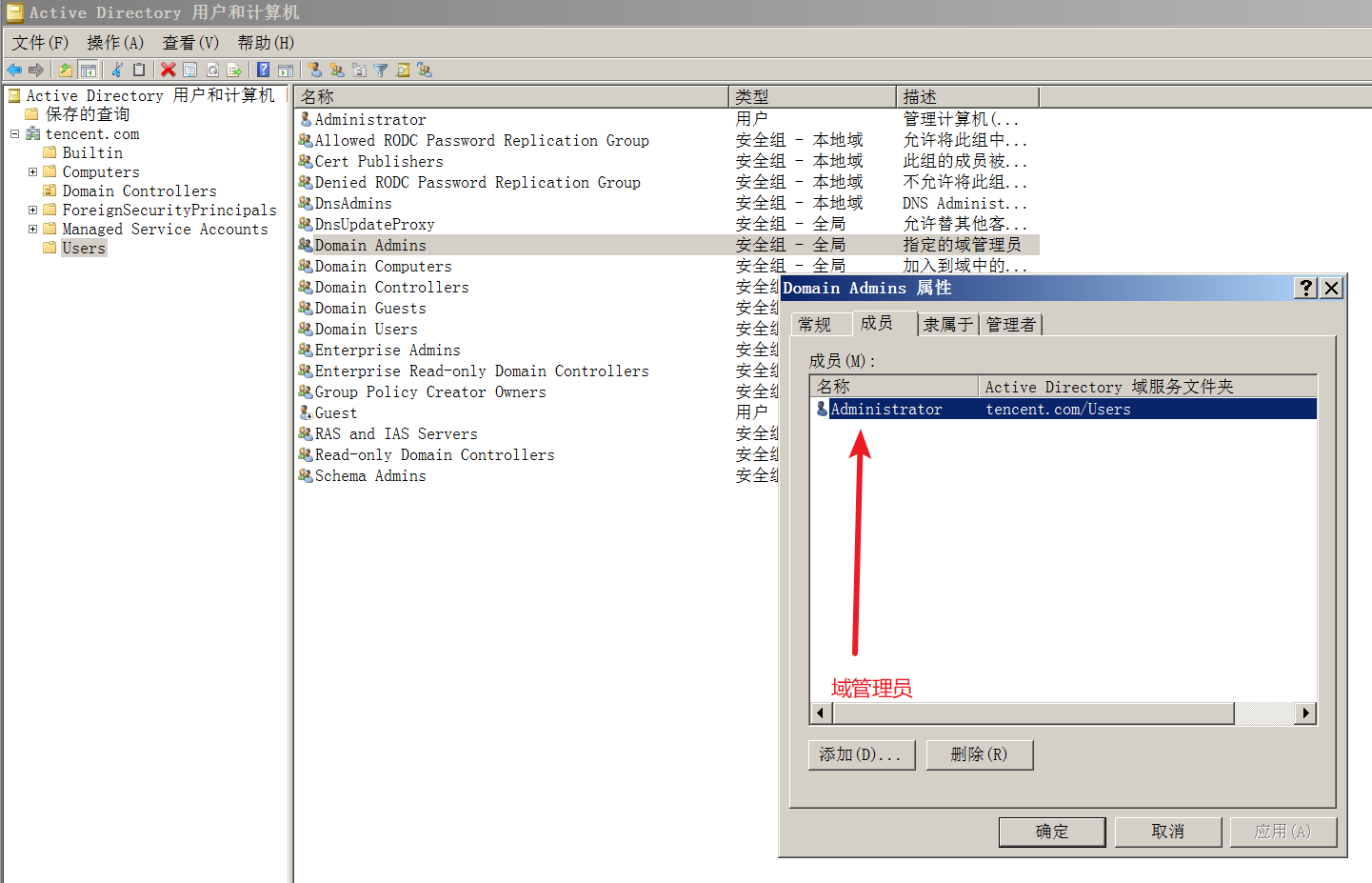Click the red X Delete icon

pos(169,70)
